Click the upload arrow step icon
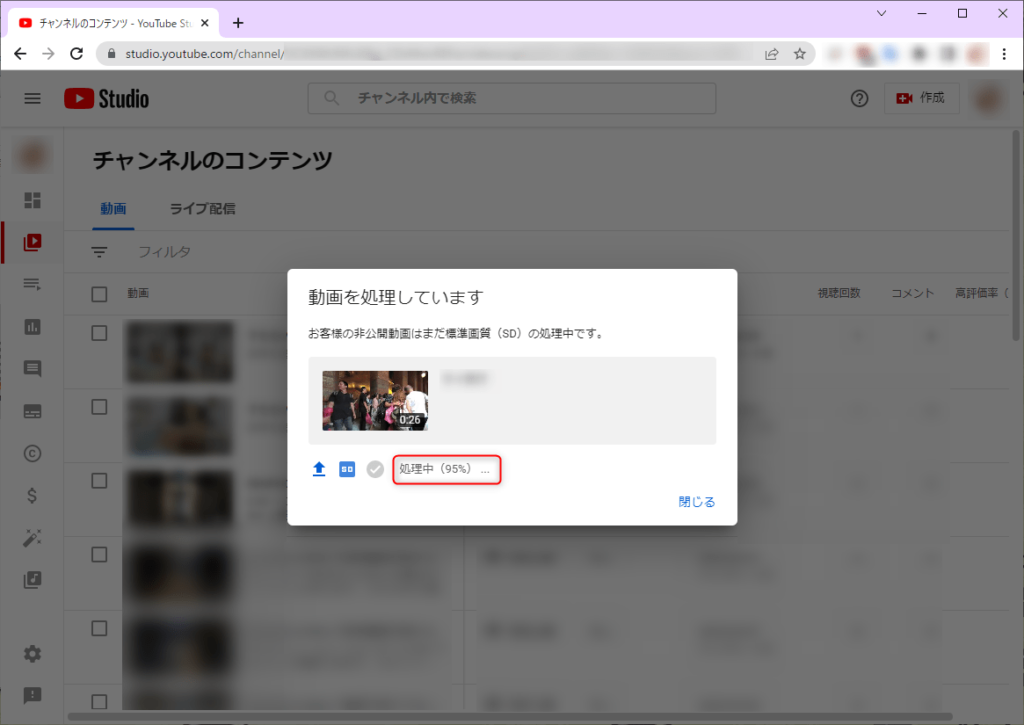Image resolution: width=1024 pixels, height=725 pixels. pos(319,469)
